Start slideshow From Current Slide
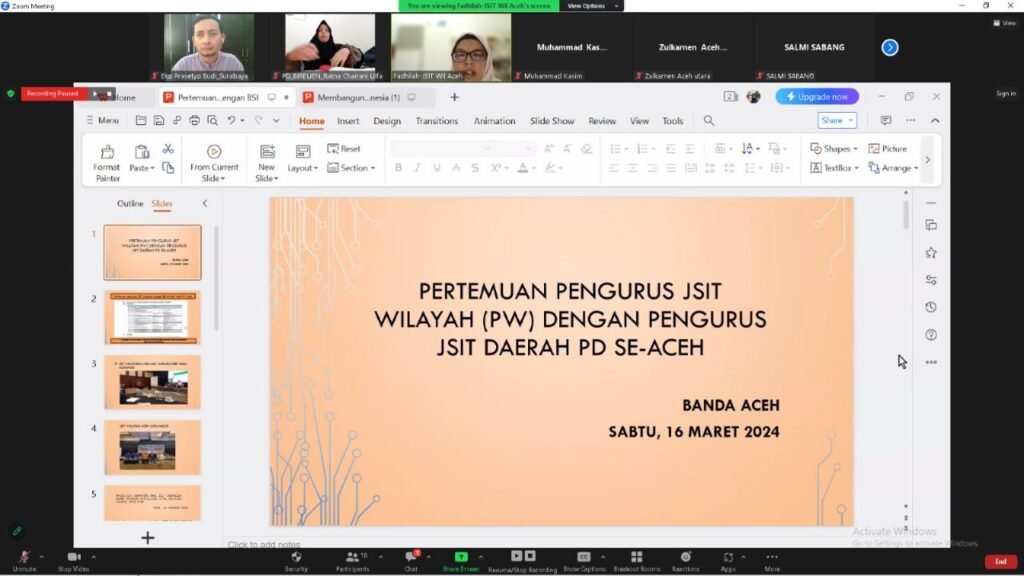1024x576 pixels. point(214,162)
